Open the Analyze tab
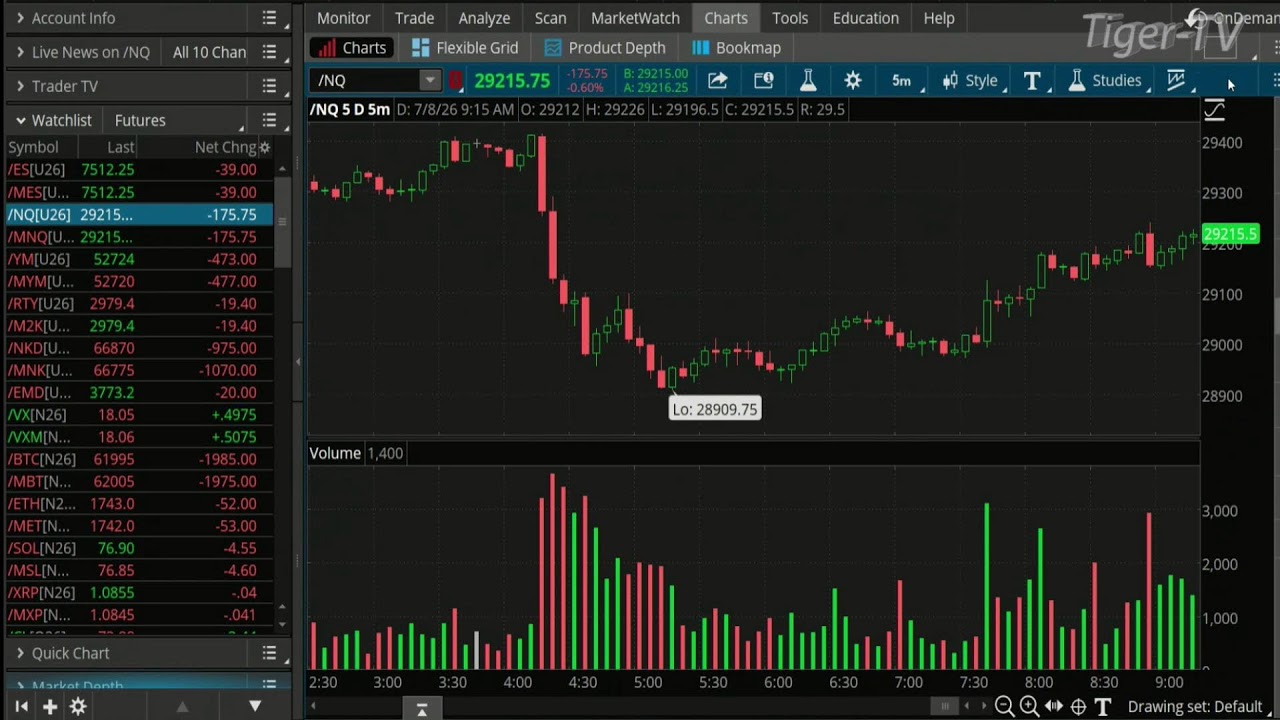The width and height of the screenshot is (1280, 720). (x=484, y=18)
